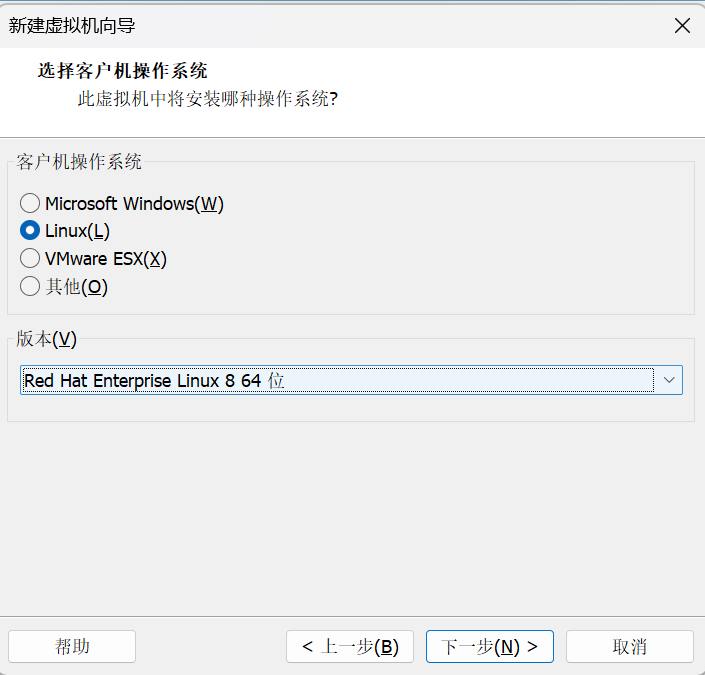Click the VMware ESX(X) label text
705x675 pixels.
[106, 259]
